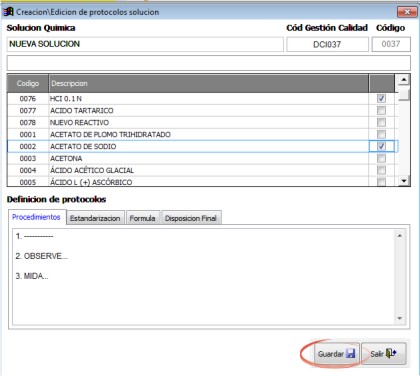Save the protocol with Guardar

[x=337, y=354]
